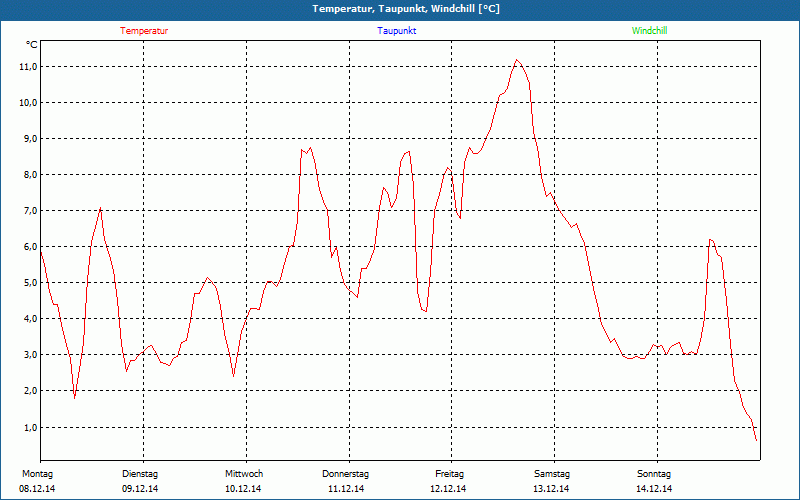Viewport: 800px width, 500px height.
Task: Select the blue Taupunkt legend label
Action: pos(396,31)
